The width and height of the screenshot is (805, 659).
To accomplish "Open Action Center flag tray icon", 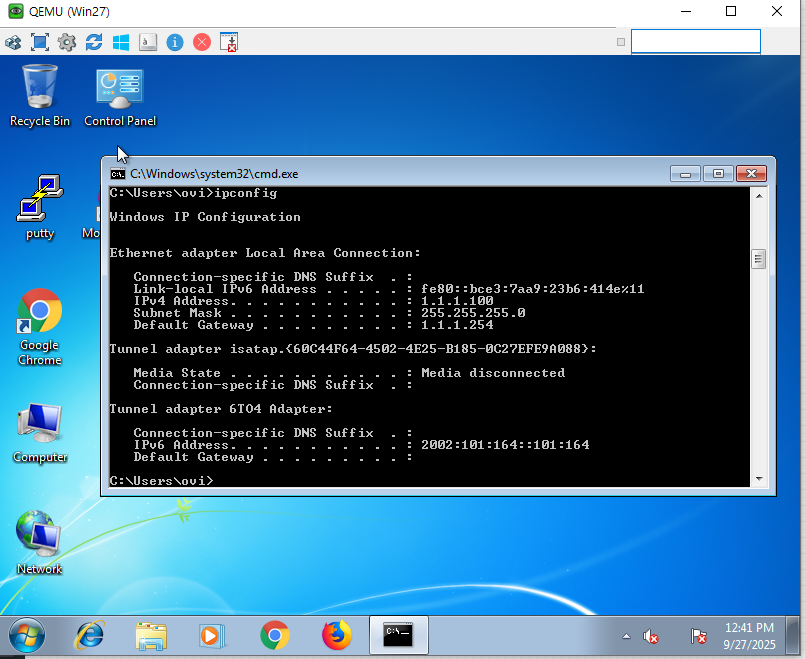I will (698, 636).
